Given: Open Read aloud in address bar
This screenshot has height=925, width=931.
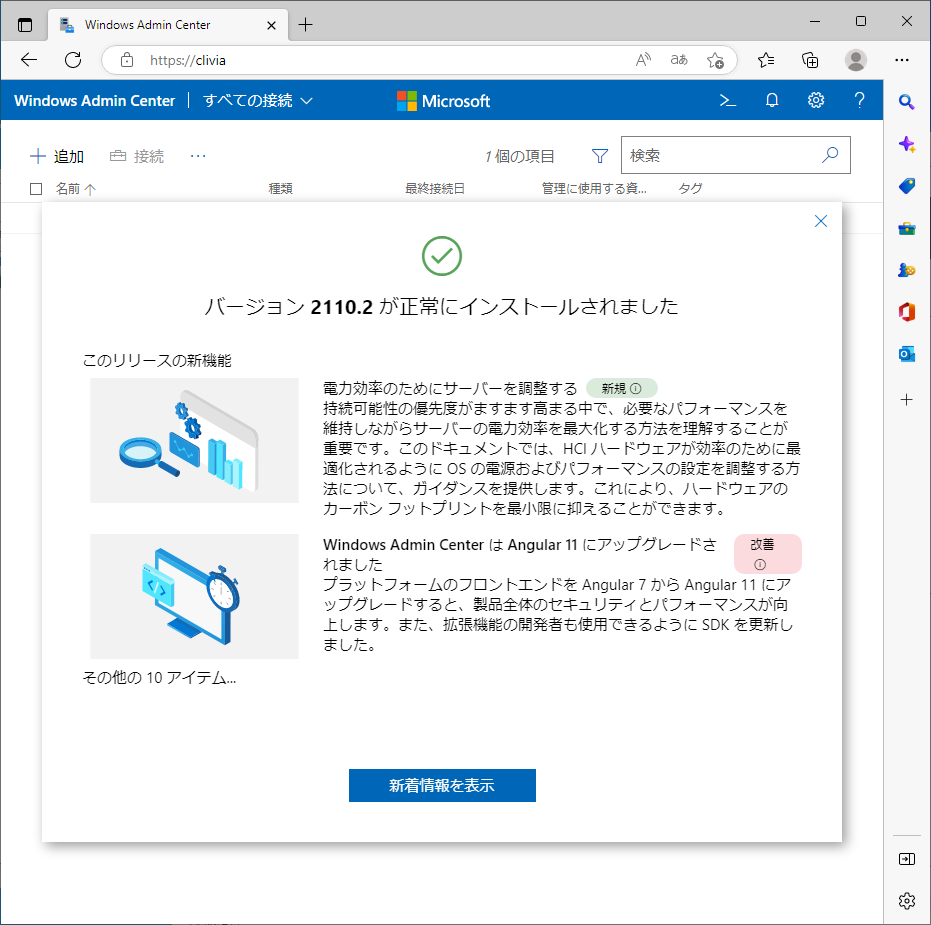Looking at the screenshot, I should point(643,60).
